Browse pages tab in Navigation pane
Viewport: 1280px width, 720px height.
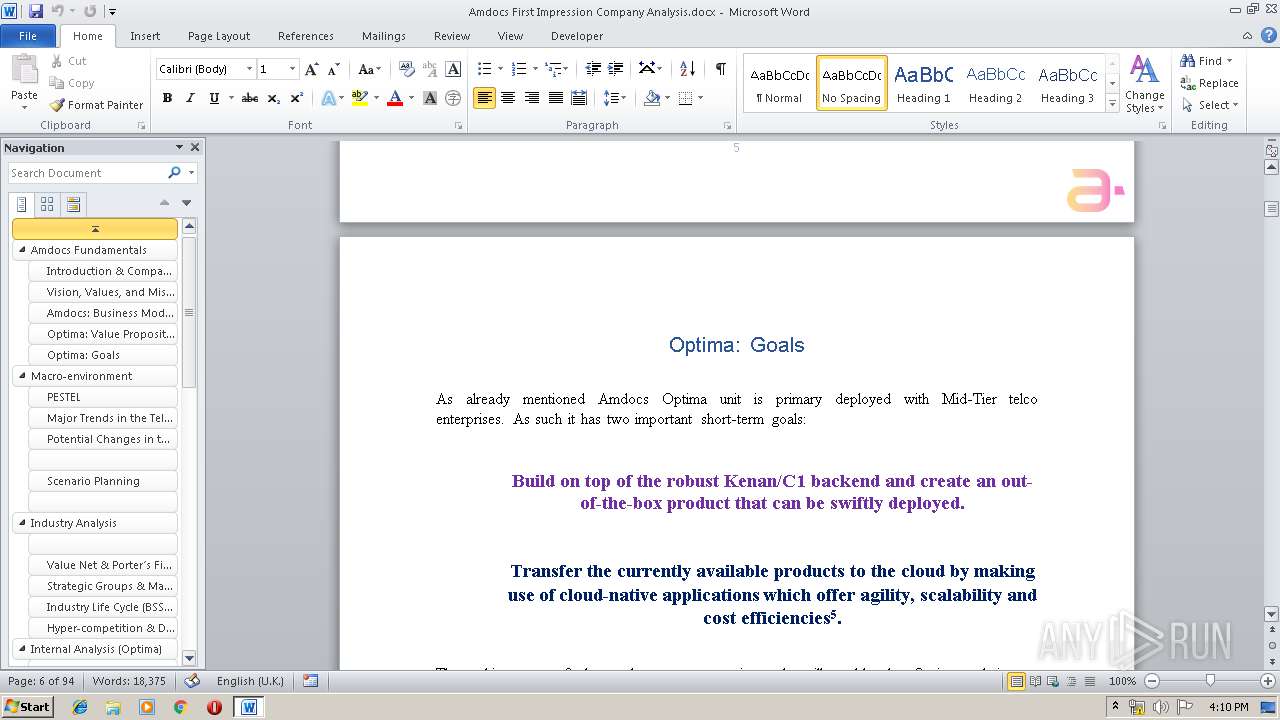[47, 204]
